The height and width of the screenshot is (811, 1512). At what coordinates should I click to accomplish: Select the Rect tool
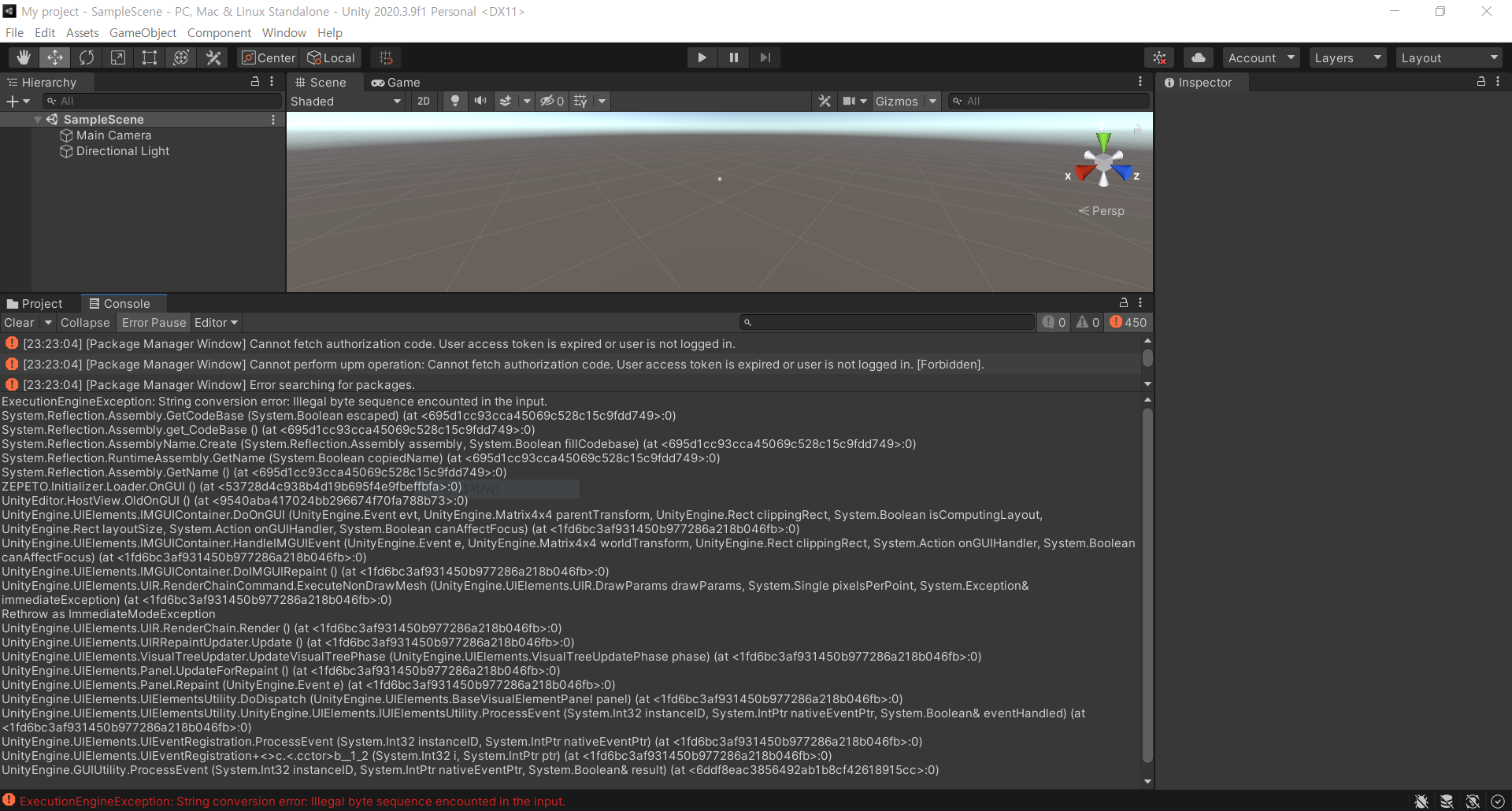coord(150,57)
